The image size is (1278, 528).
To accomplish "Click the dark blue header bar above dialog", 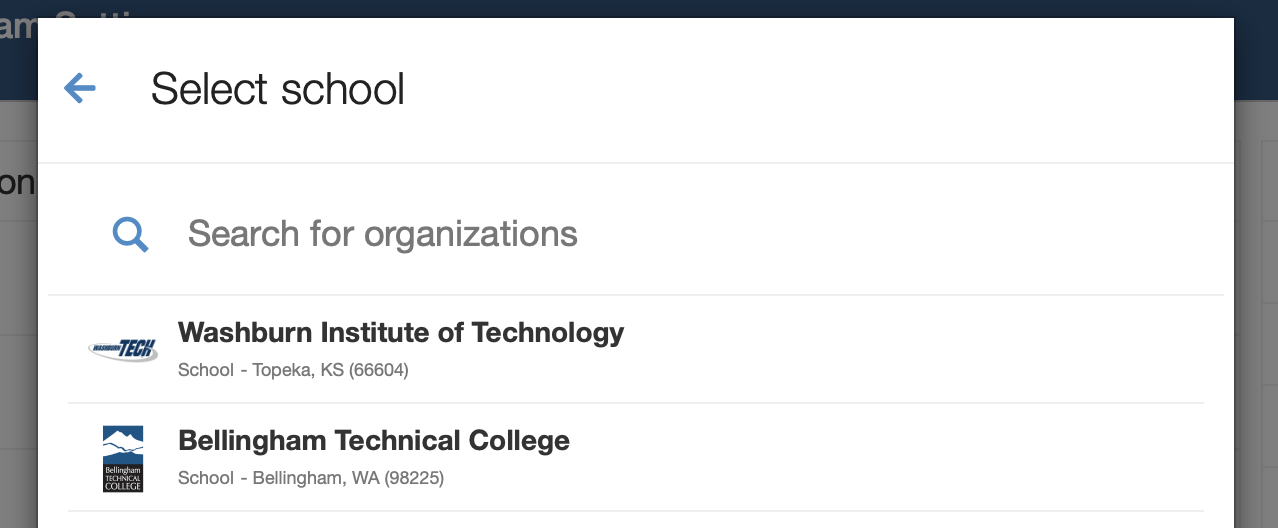I will pos(640,8).
